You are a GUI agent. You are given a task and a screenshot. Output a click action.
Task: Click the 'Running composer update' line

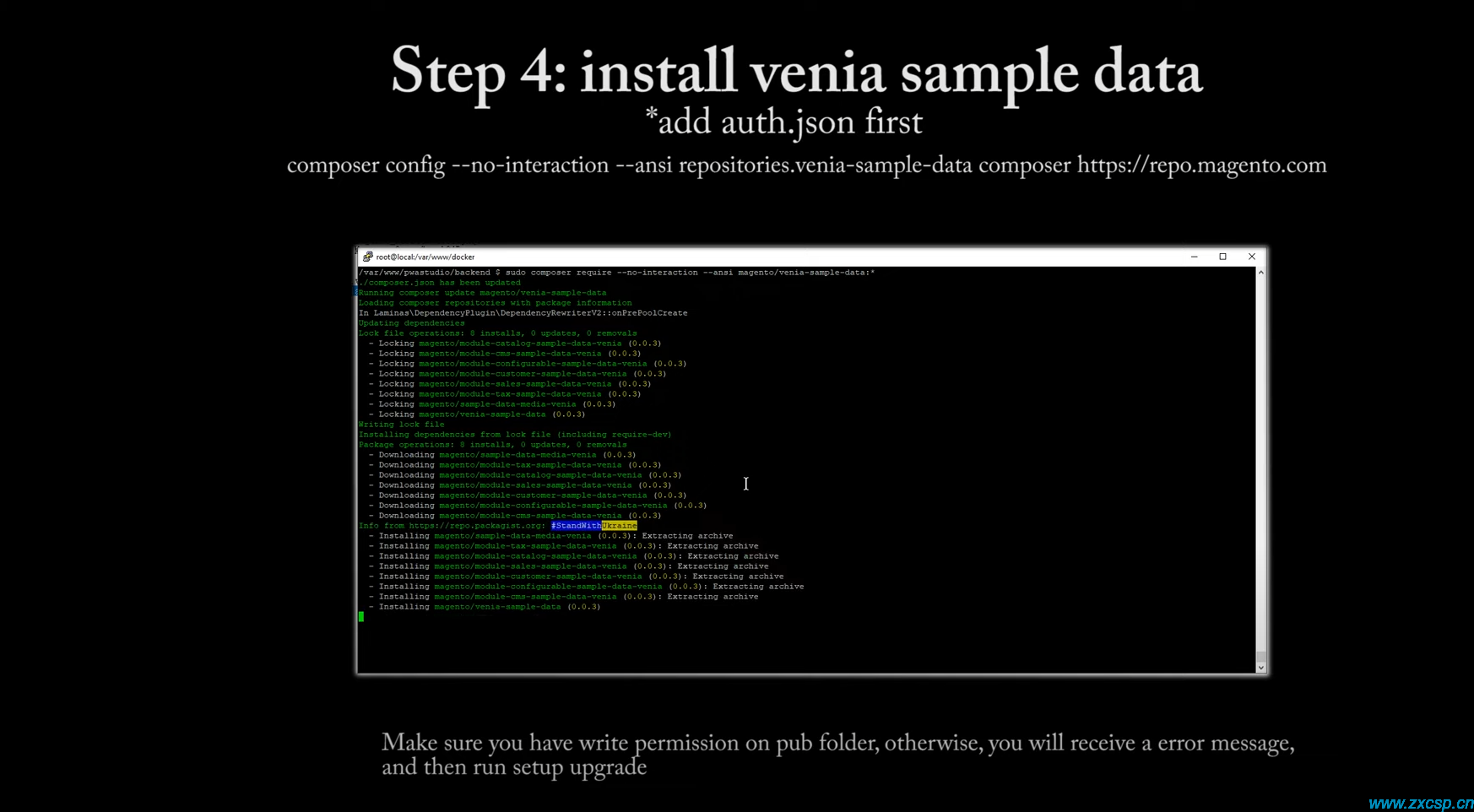pos(482,293)
